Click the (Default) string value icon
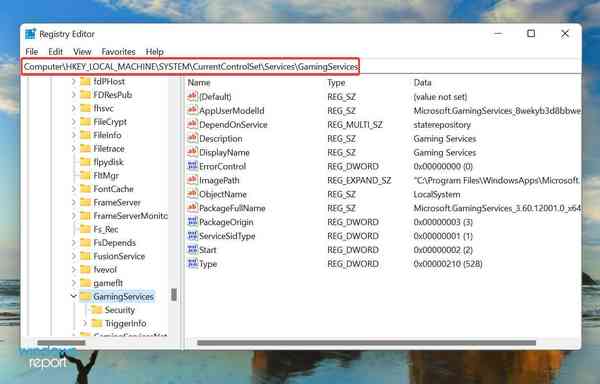This screenshot has width=600, height=384. [192, 96]
